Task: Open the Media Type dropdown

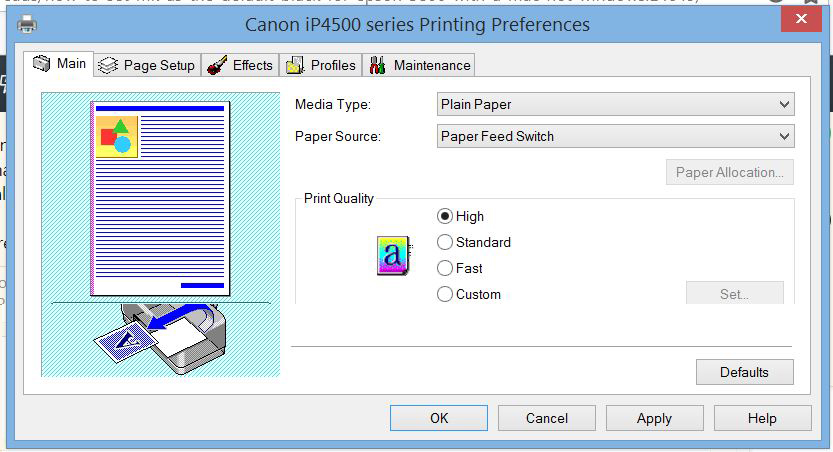Action: click(616, 104)
